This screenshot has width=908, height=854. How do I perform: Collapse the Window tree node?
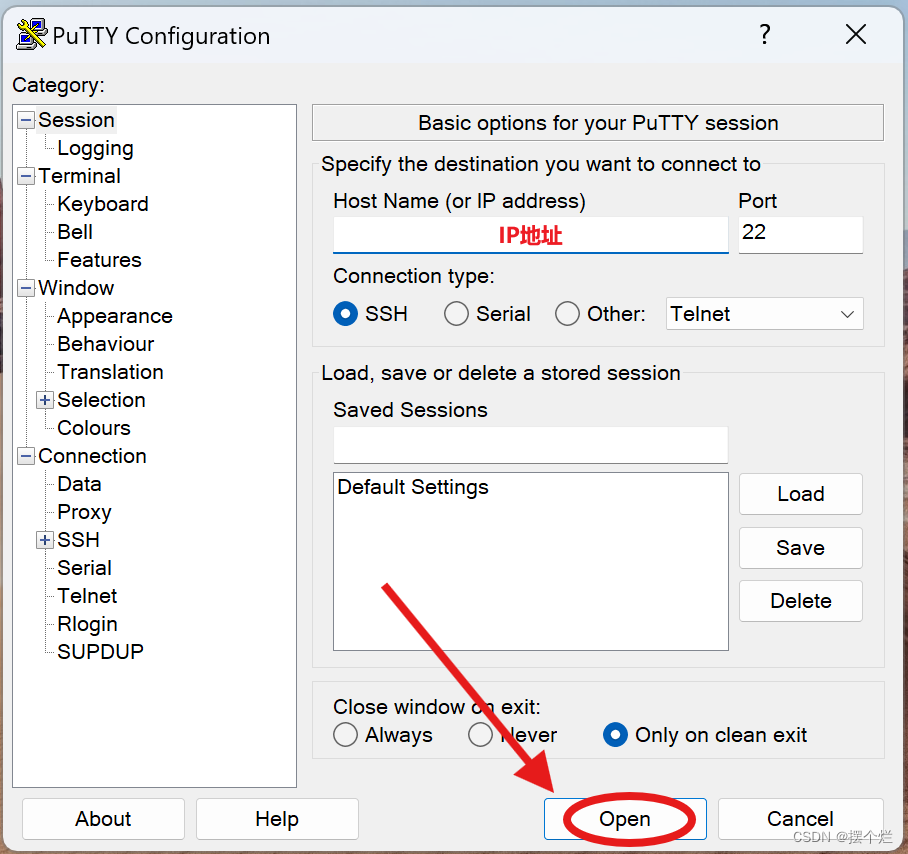[x=26, y=288]
